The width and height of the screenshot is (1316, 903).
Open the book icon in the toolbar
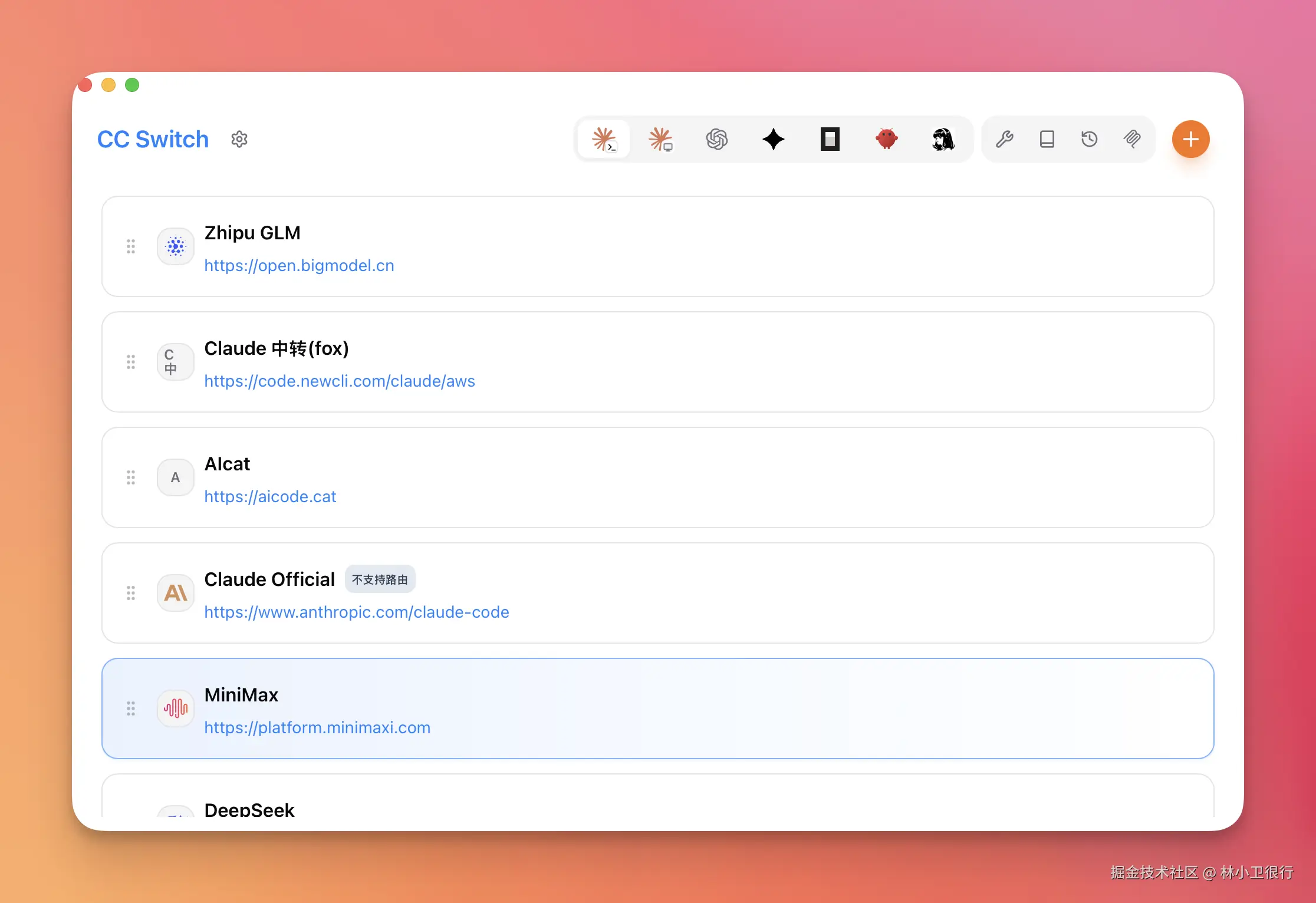1047,140
